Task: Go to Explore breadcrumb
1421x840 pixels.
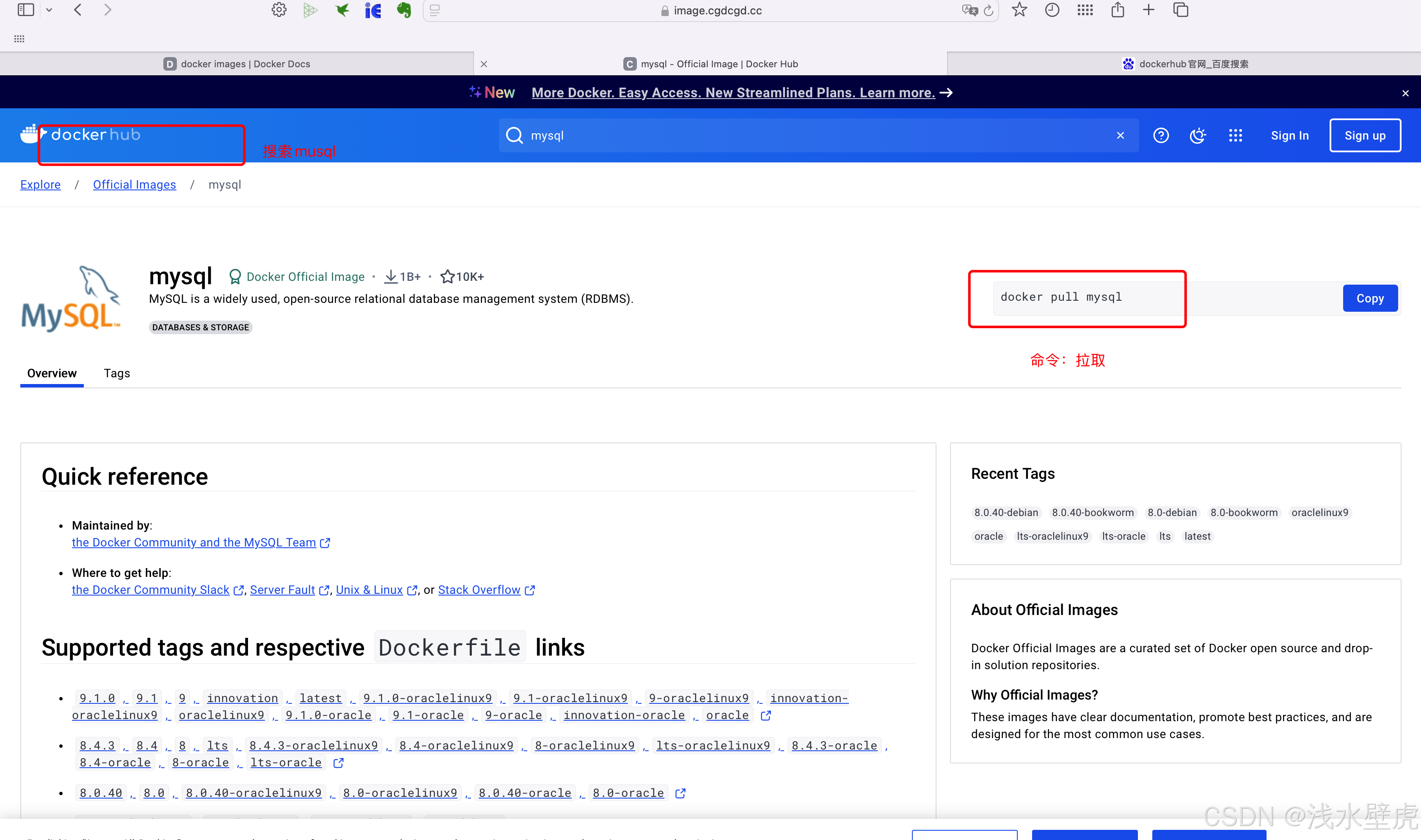Action: point(40,184)
